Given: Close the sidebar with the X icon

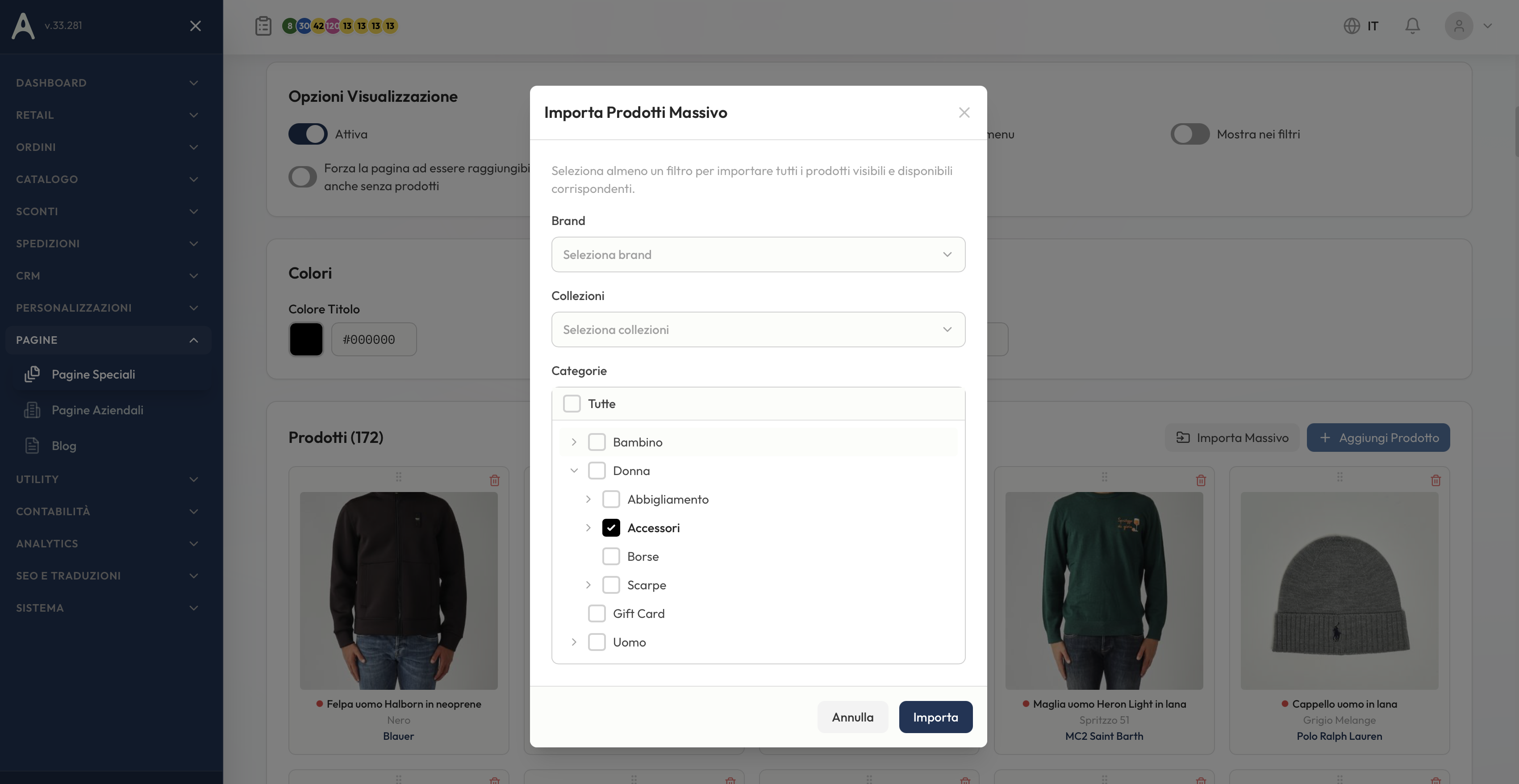Looking at the screenshot, I should click(195, 25).
